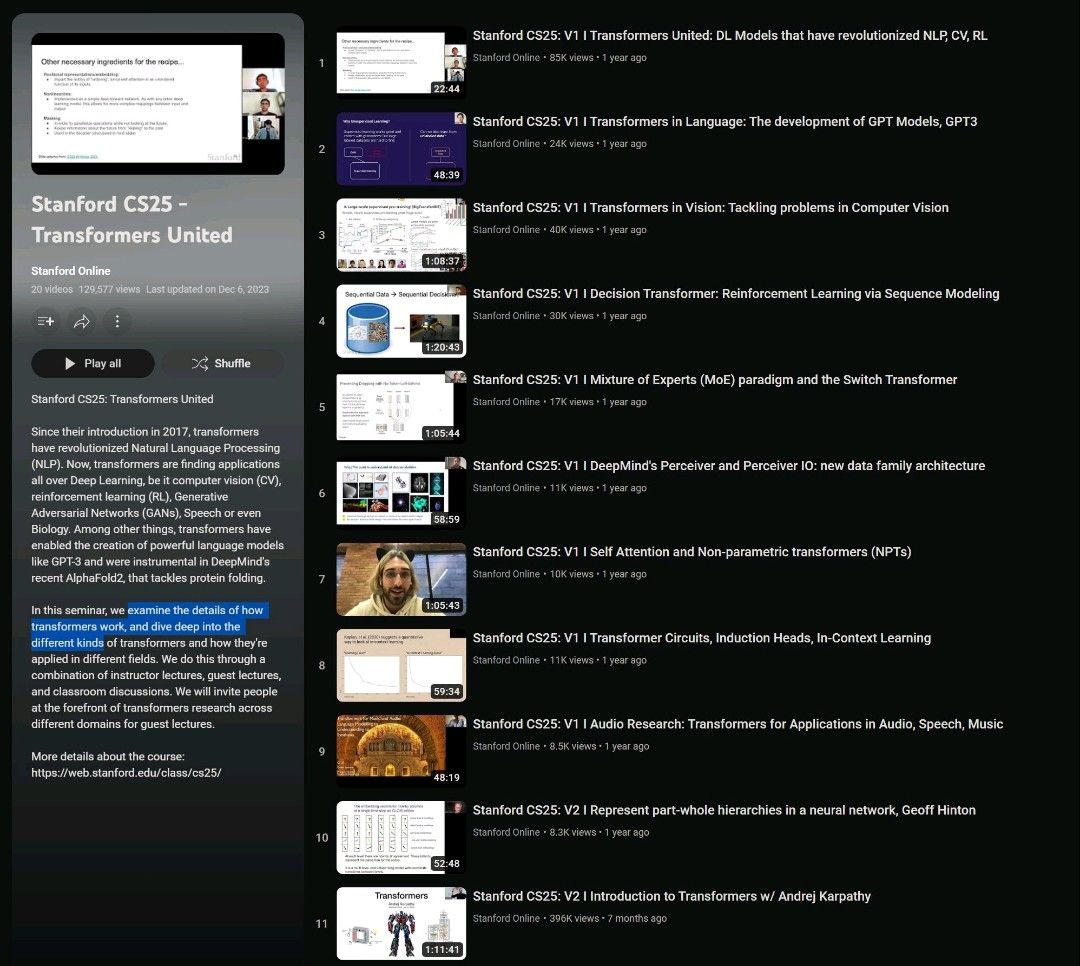Open title 'Mixture of Experts (MoE) paradigm' video
This screenshot has height=966, width=1080.
pos(715,380)
